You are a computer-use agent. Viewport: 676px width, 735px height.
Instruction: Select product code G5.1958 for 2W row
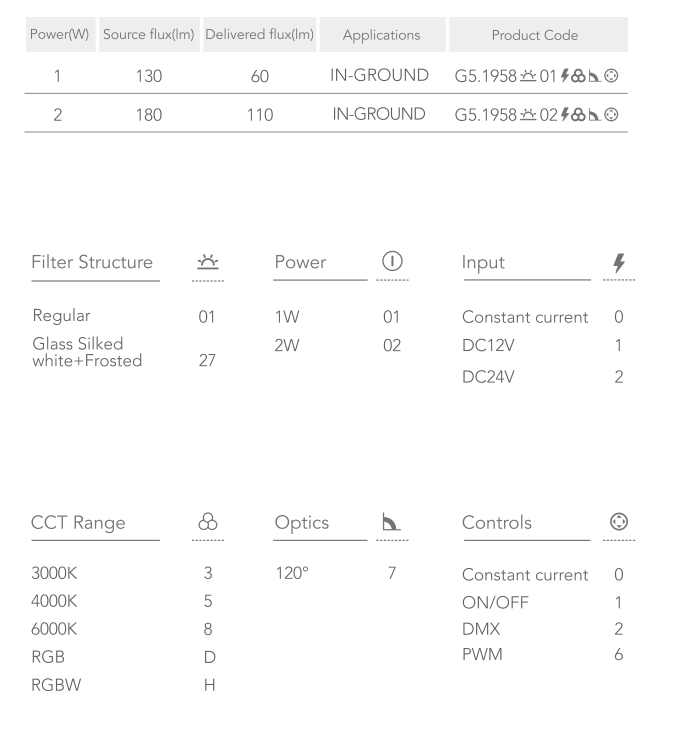537,114
